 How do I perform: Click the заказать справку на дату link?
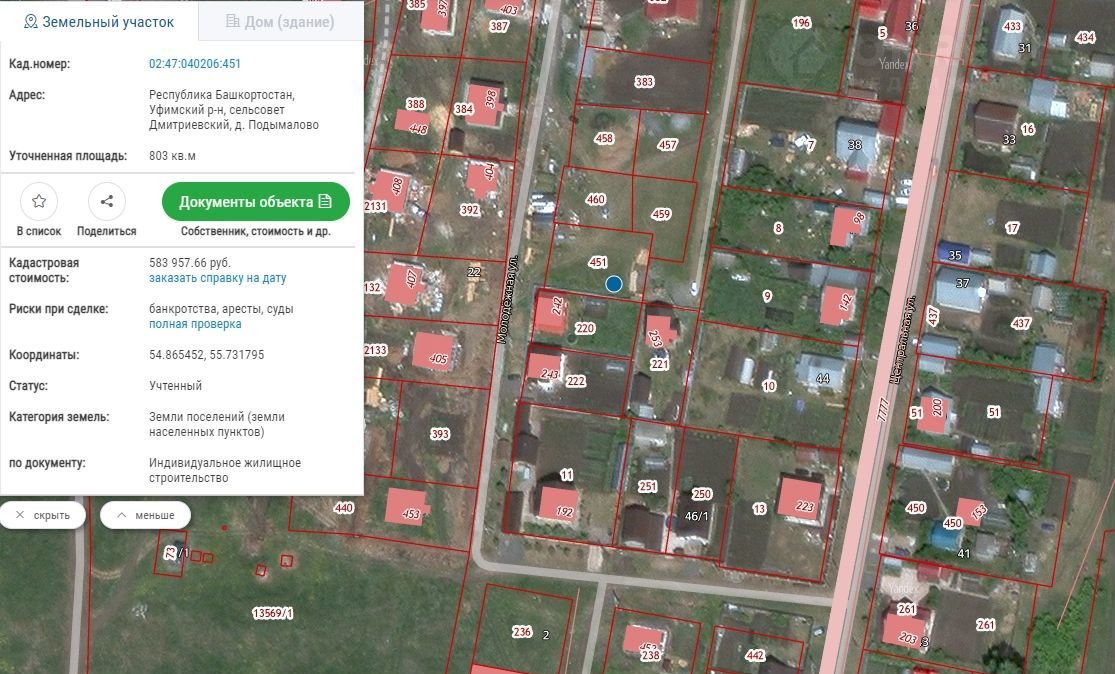pyautogui.click(x=217, y=278)
